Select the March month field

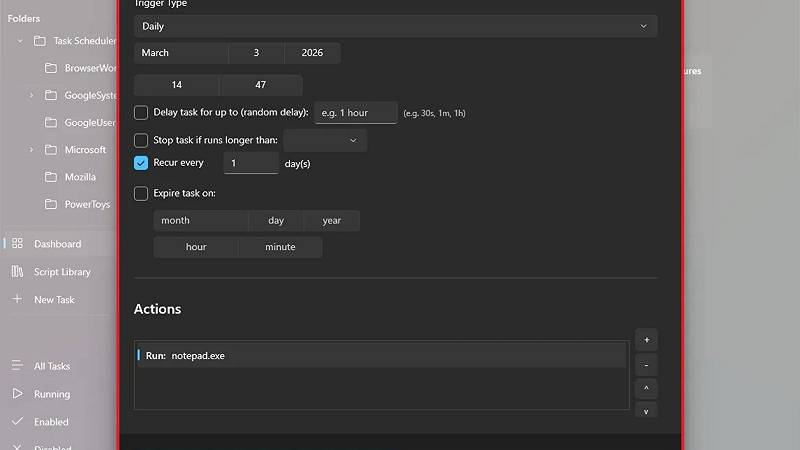coord(181,53)
